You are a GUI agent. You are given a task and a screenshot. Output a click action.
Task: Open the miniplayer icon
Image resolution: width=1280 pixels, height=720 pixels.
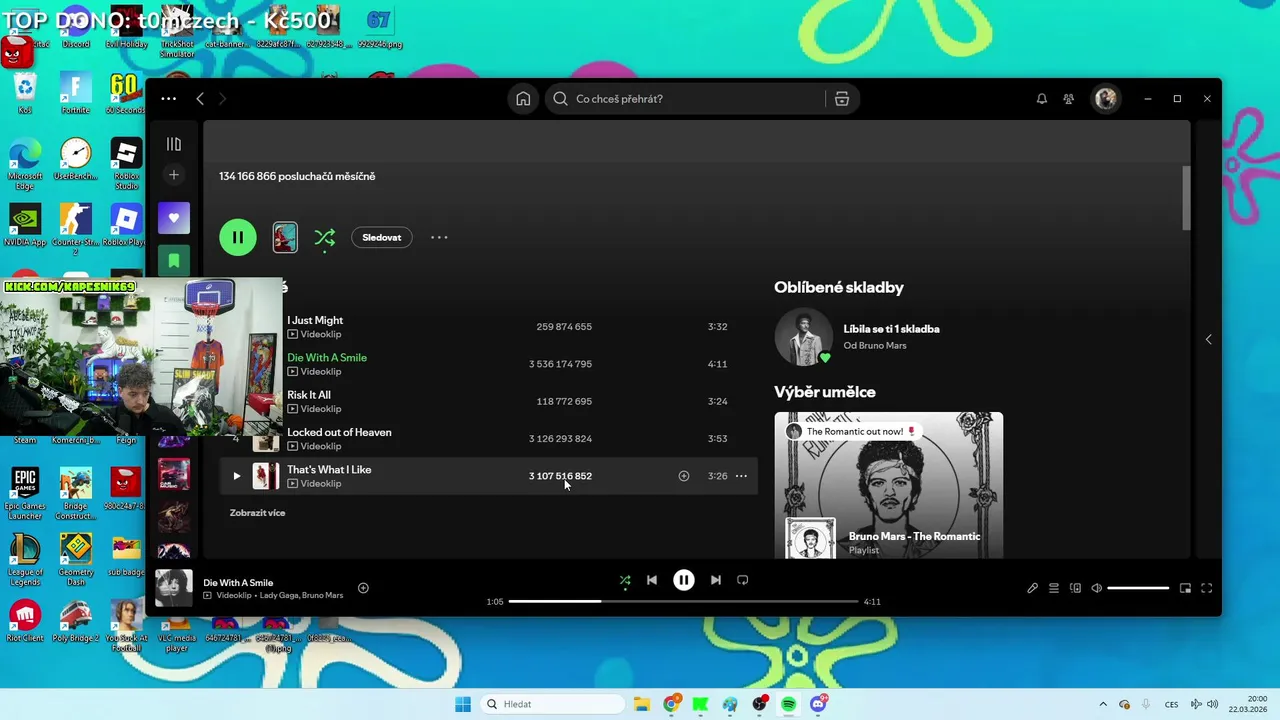pyautogui.click(x=1185, y=588)
